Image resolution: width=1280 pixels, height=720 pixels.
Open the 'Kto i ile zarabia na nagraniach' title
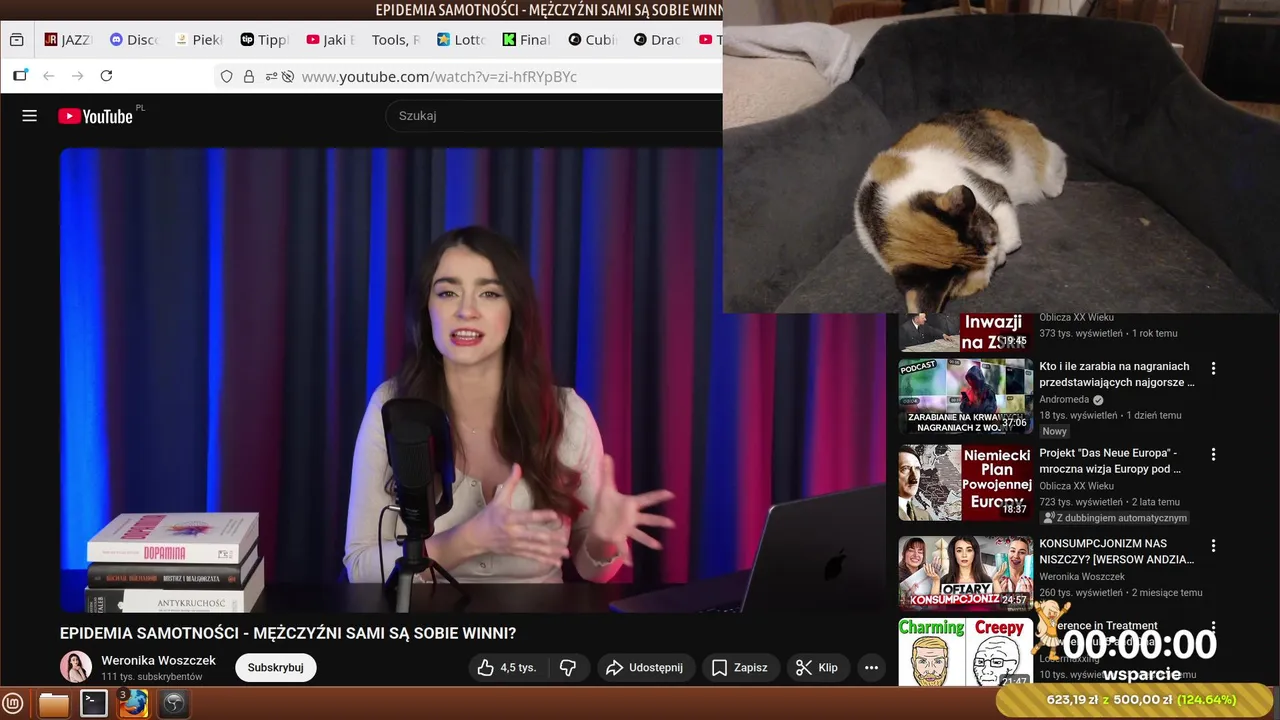1116,374
